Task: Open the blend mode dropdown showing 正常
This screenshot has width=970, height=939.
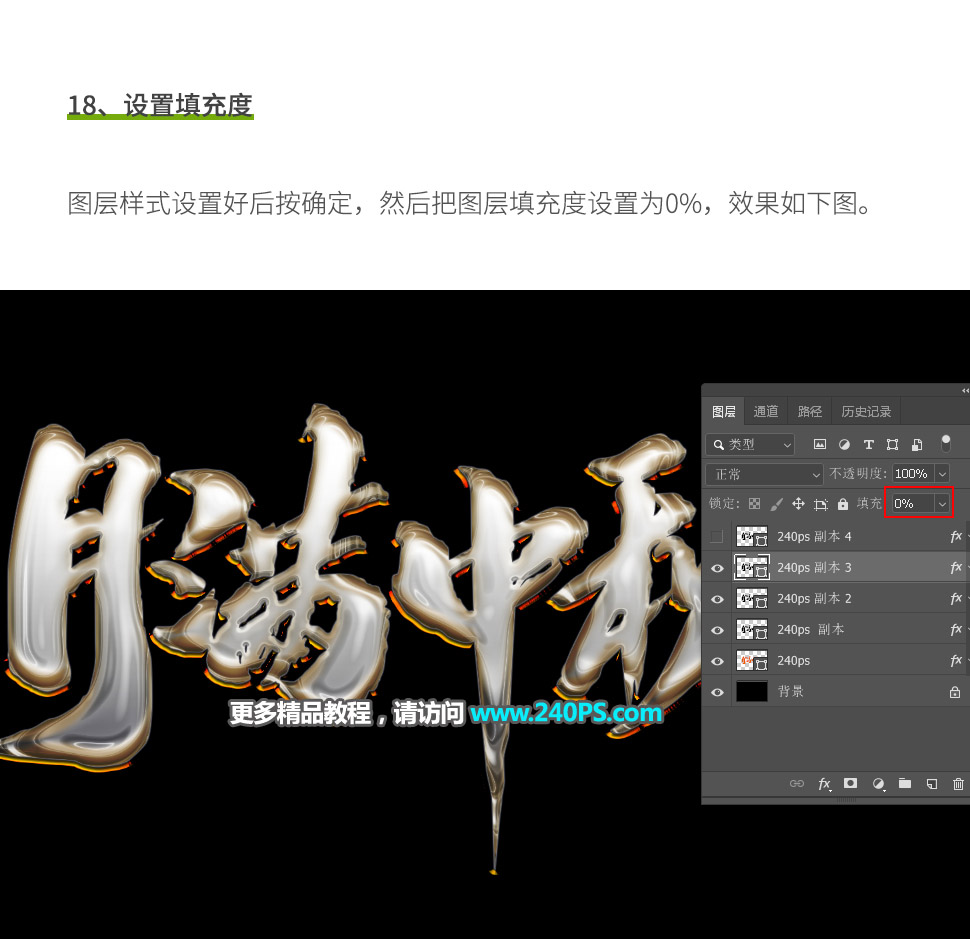Action: [x=763, y=473]
